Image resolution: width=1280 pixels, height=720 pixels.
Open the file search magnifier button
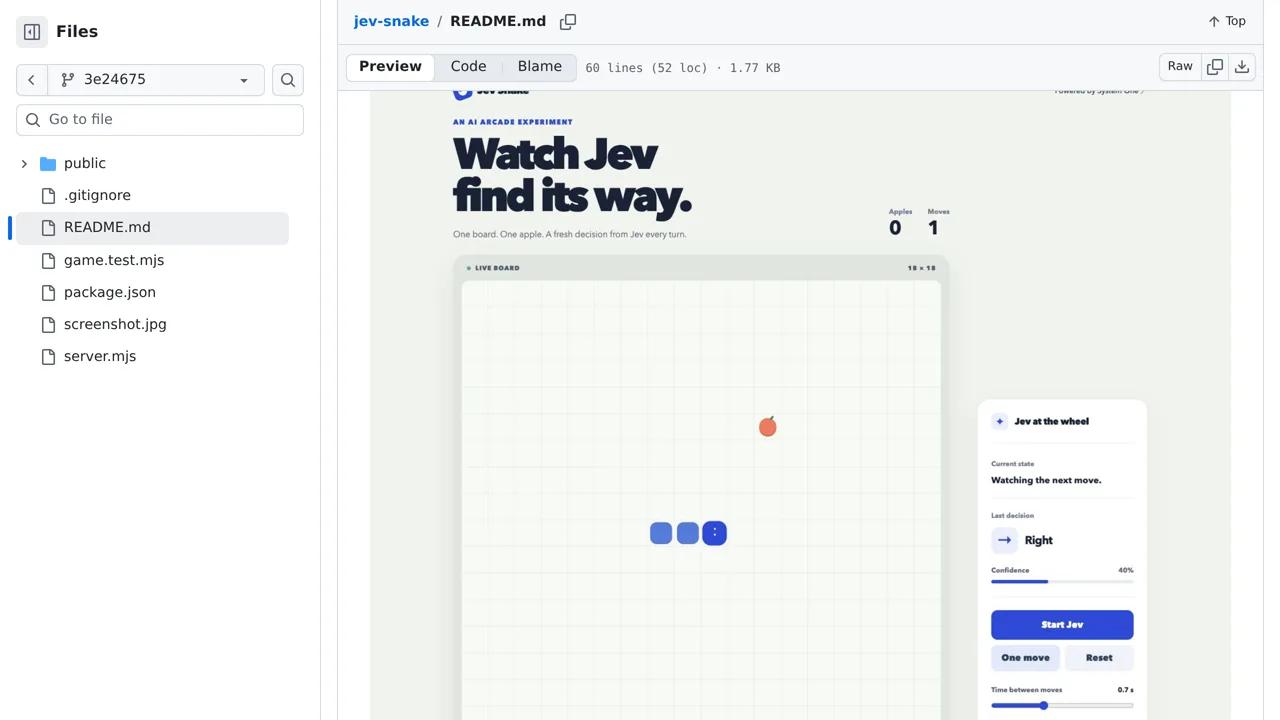[288, 80]
